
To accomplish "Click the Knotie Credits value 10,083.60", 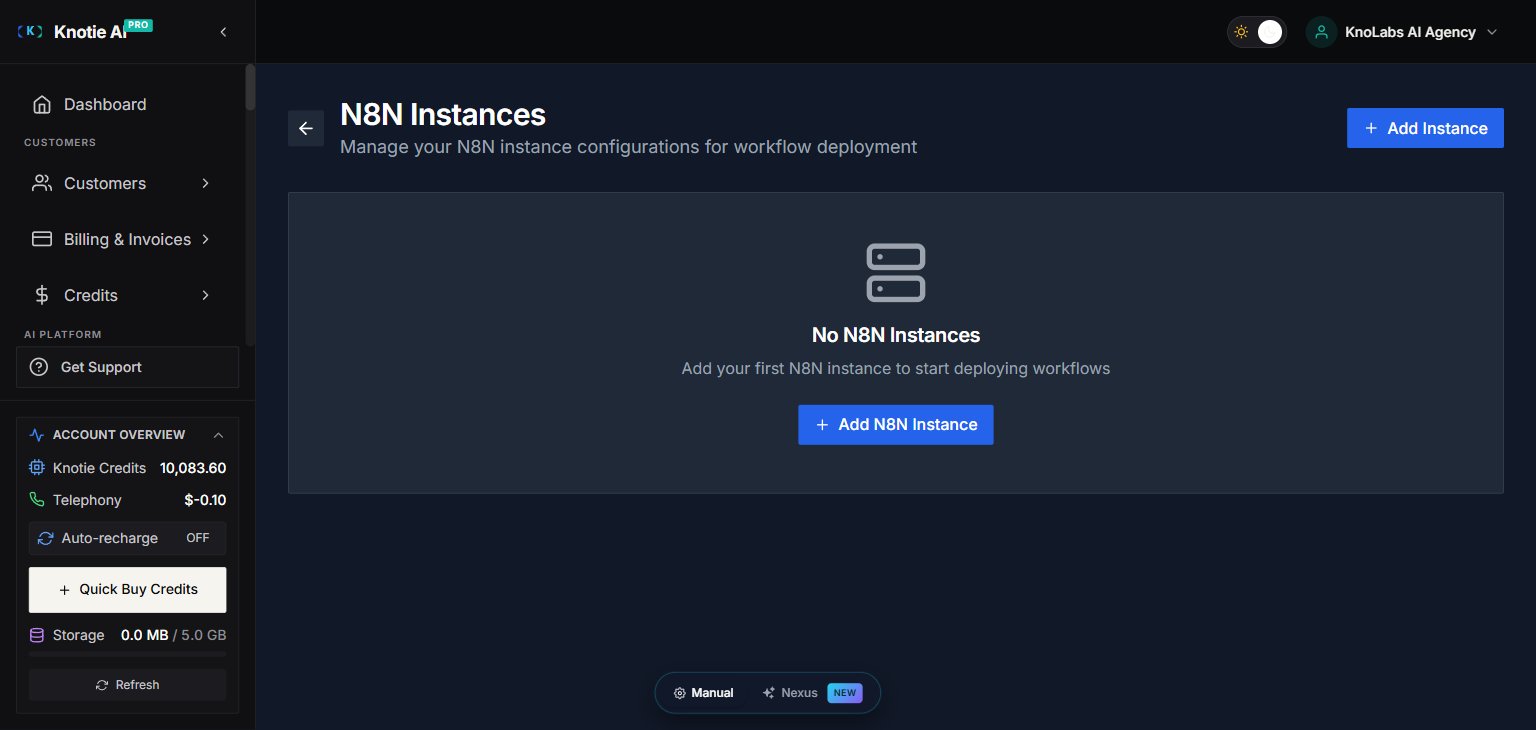I will click(193, 468).
